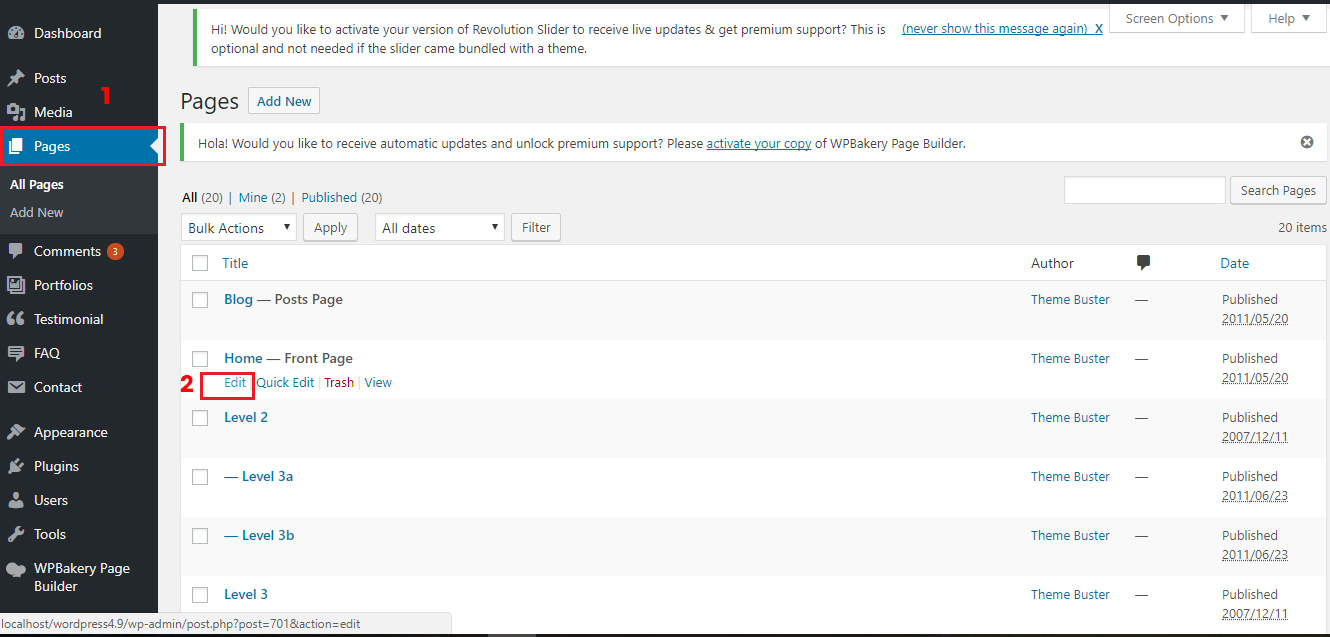Select the Level 2 page checkbox

(x=200, y=417)
